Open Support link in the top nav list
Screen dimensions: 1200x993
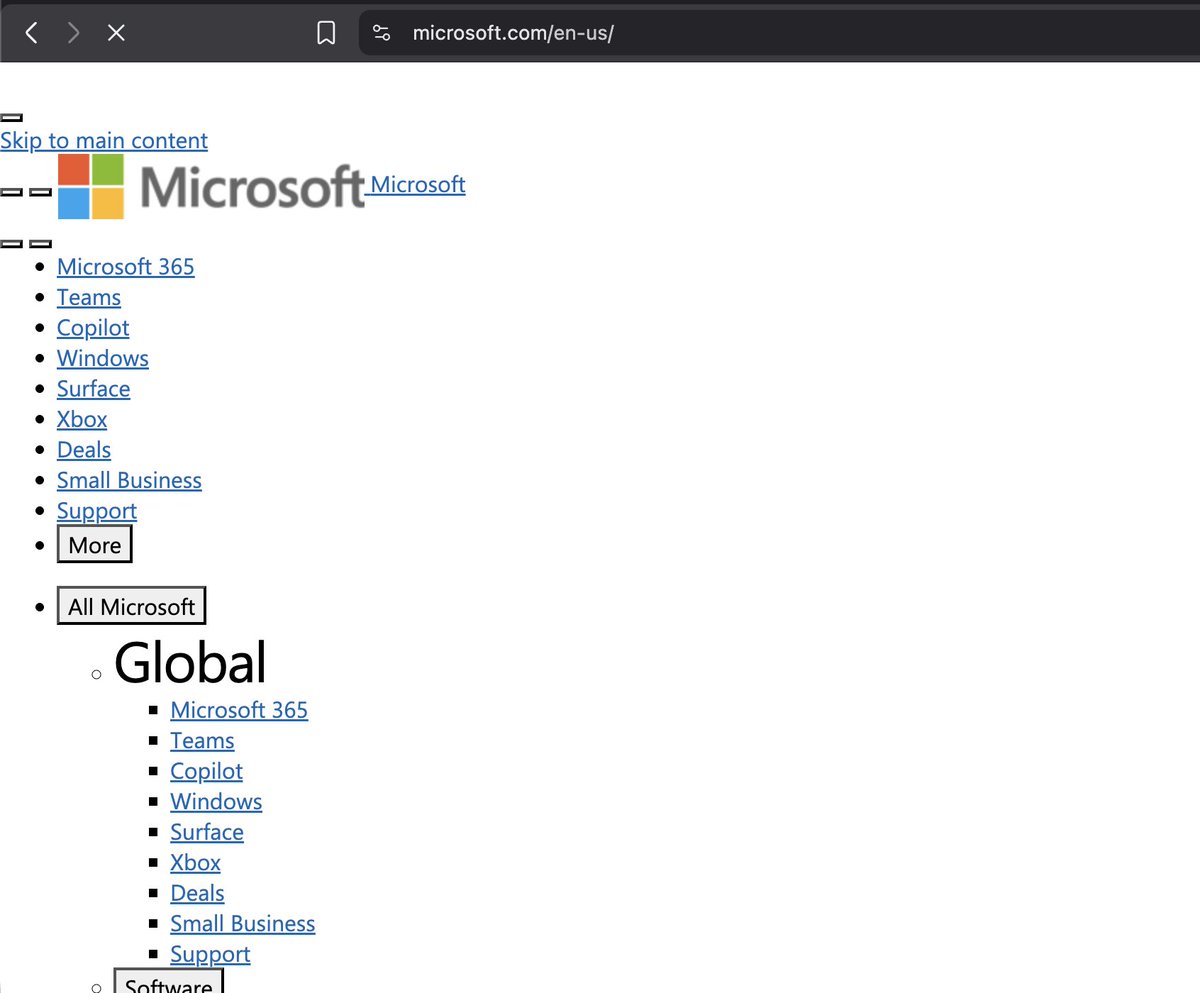point(97,511)
